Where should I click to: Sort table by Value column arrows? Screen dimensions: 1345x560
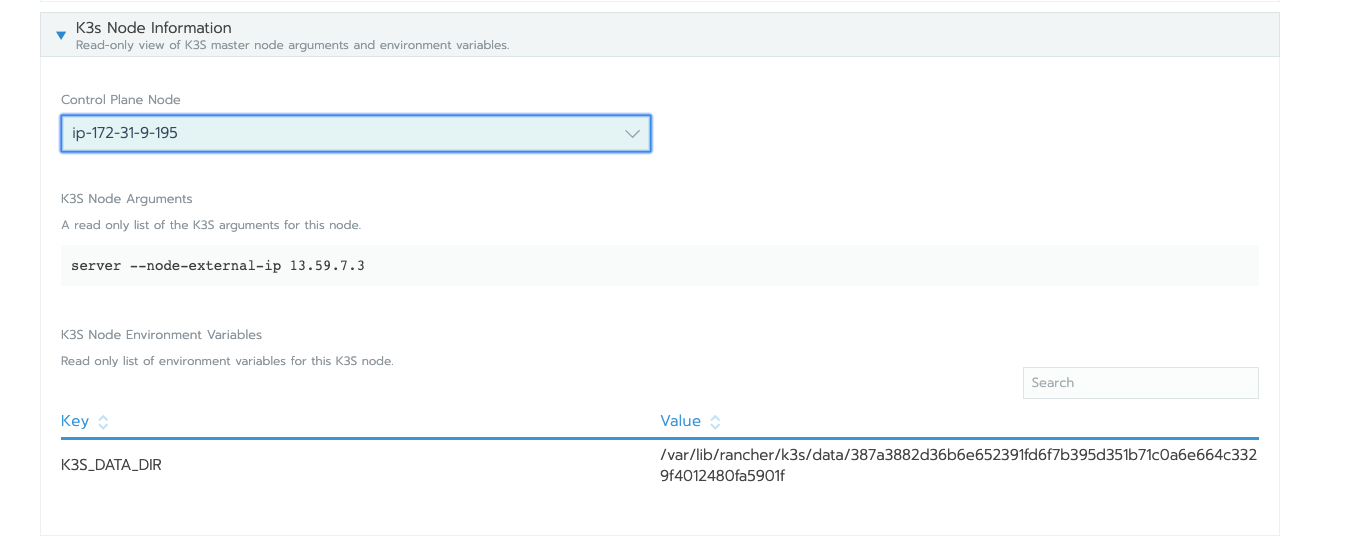coord(715,422)
